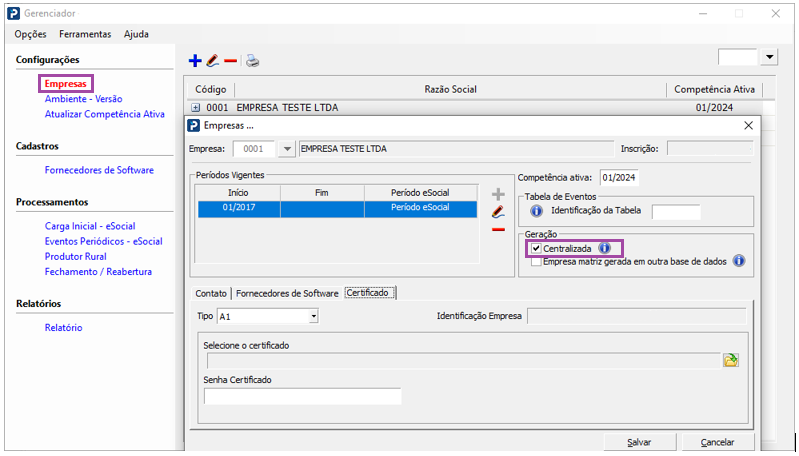Open the Opções menu
This screenshot has height=456, width=799.
pos(31,34)
